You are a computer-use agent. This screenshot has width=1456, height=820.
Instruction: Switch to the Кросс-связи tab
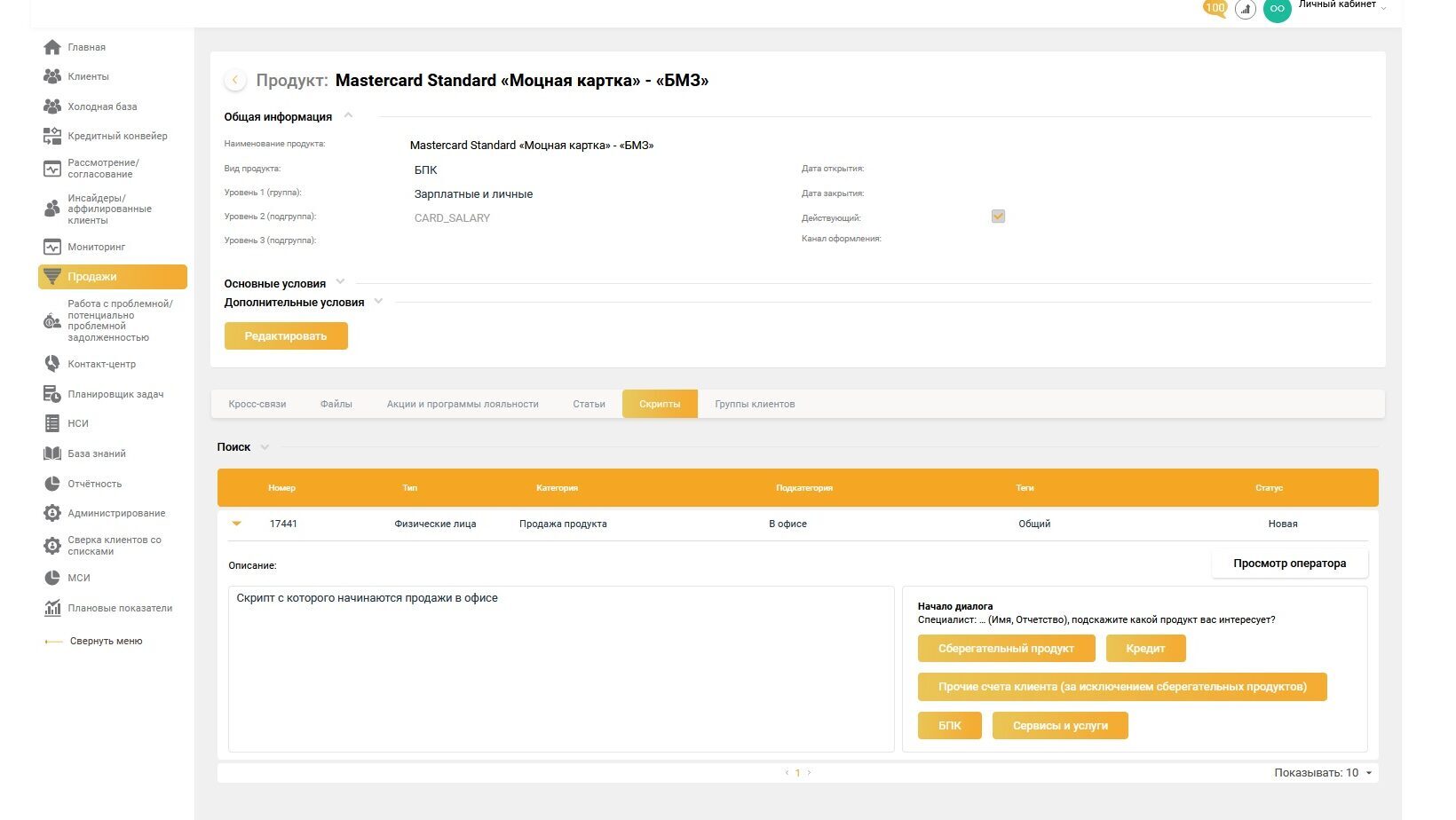pyautogui.click(x=257, y=404)
